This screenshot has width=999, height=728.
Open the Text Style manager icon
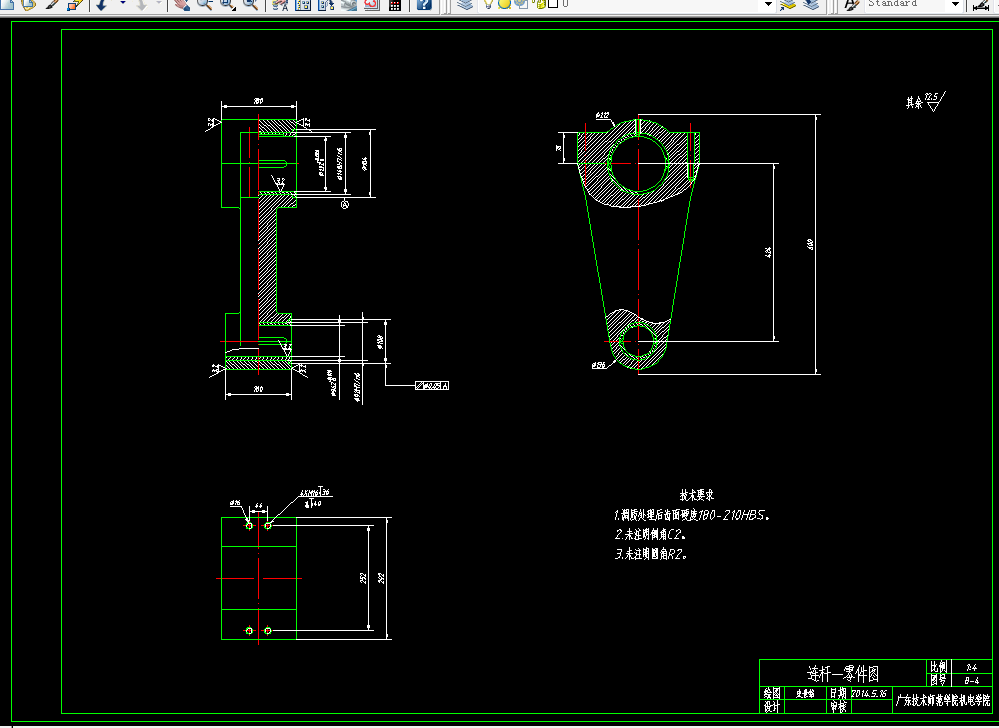pos(852,5)
